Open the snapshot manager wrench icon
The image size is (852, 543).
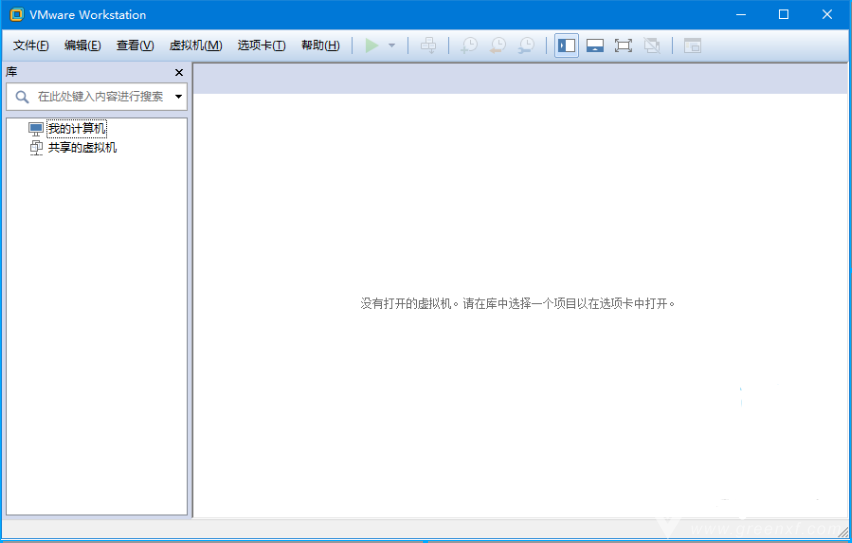(525, 46)
